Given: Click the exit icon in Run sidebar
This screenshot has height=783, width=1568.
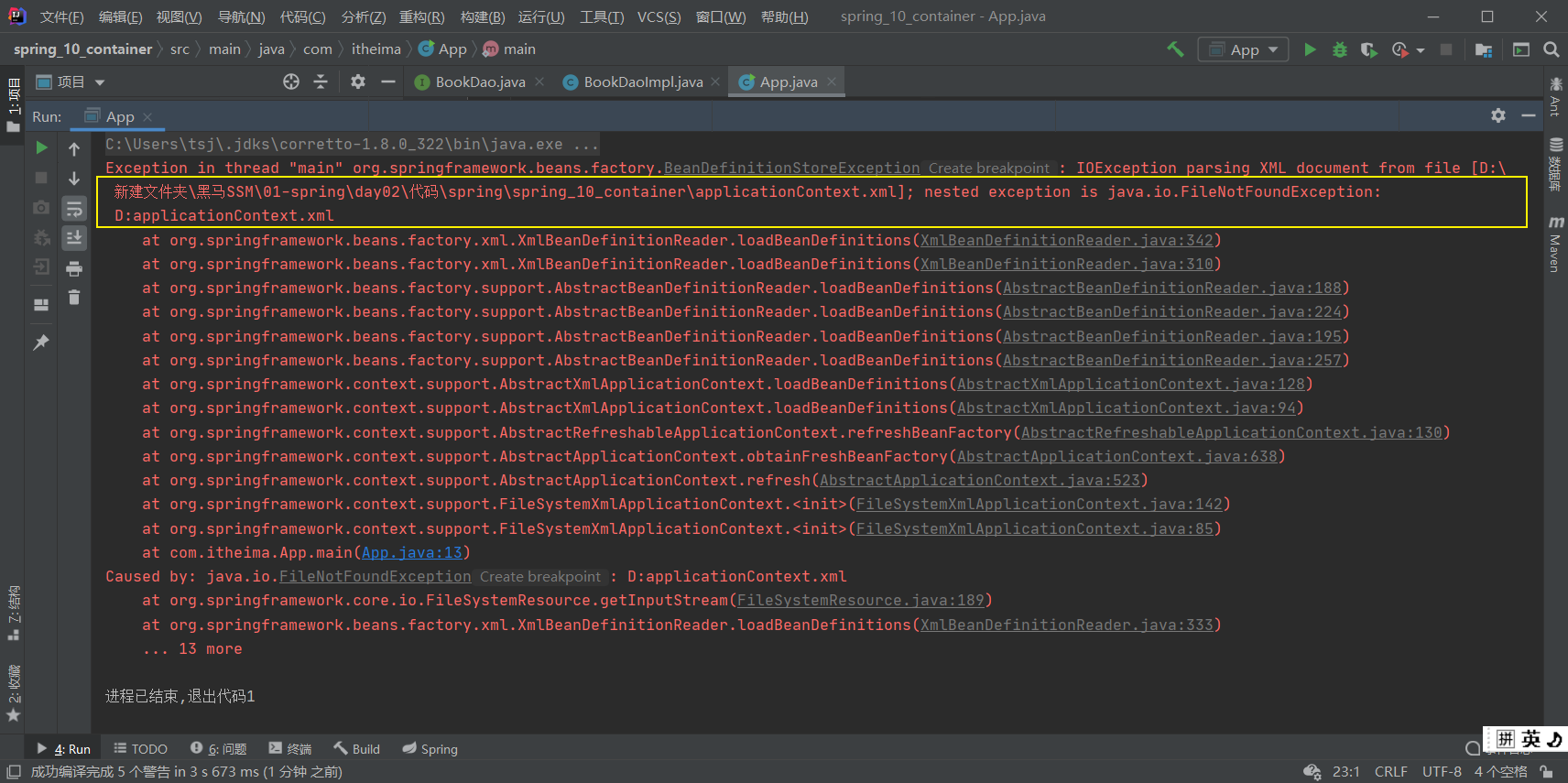Looking at the screenshot, I should tap(41, 267).
